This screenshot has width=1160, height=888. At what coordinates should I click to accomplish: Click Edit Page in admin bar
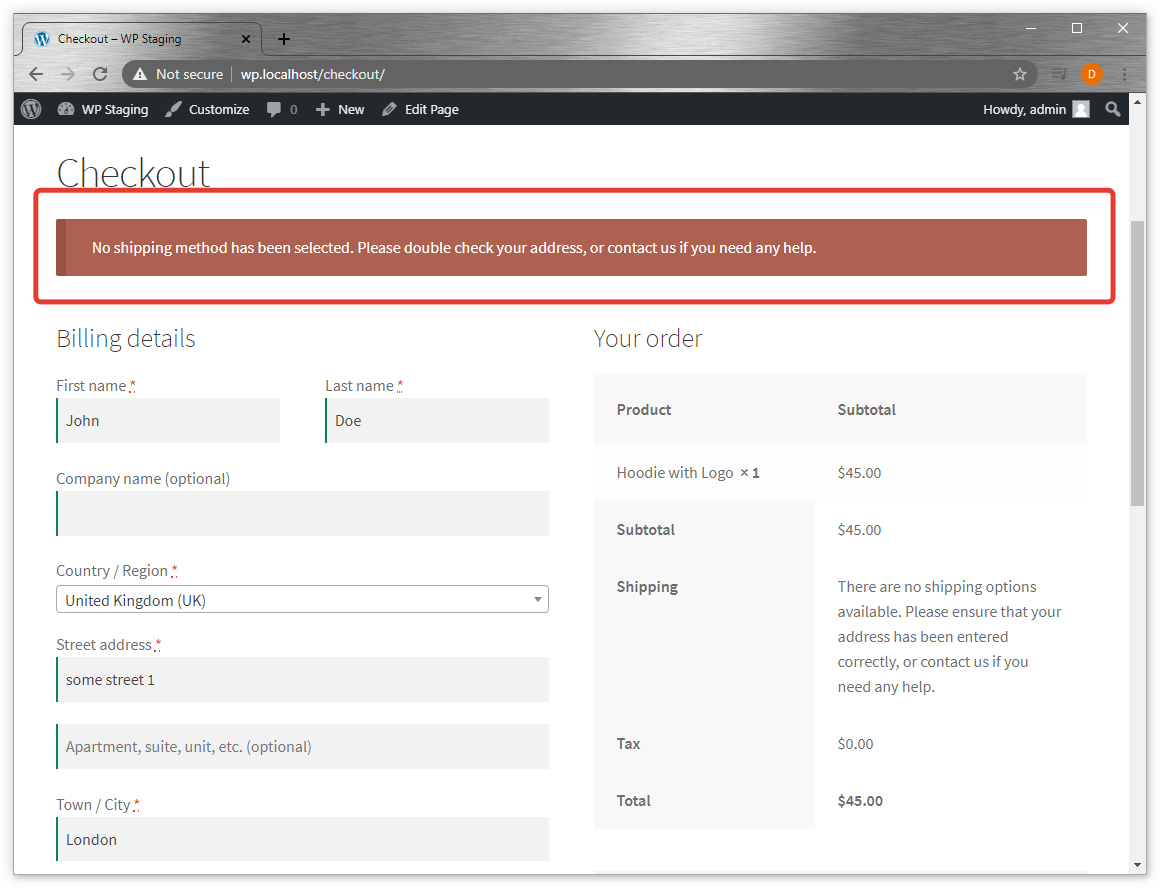coord(420,110)
